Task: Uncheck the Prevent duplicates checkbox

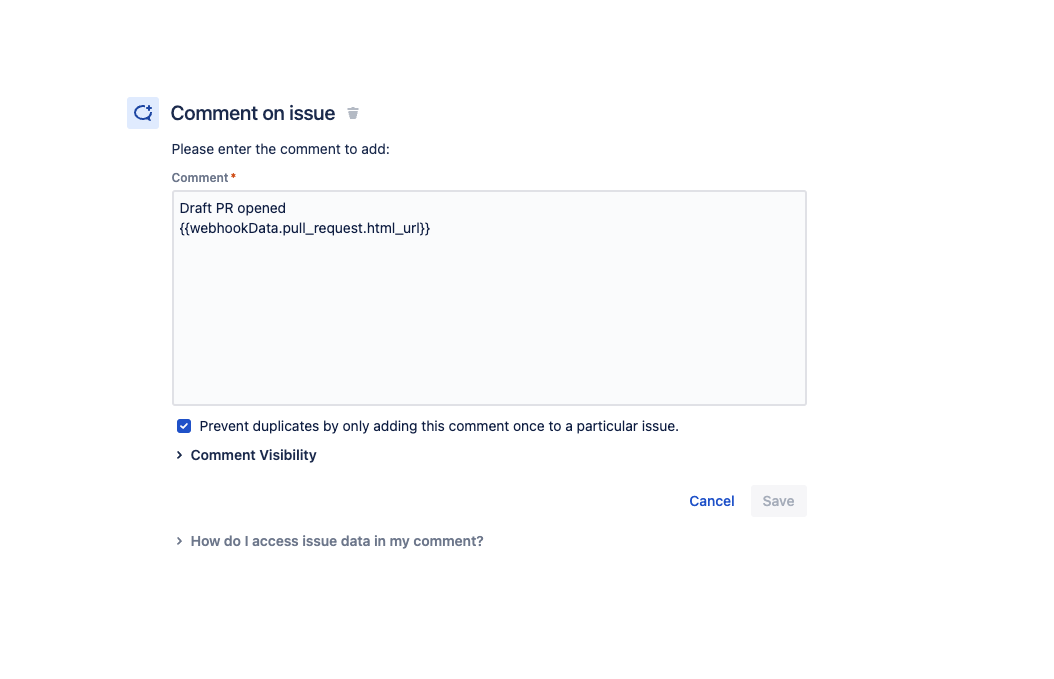Action: pyautogui.click(x=184, y=426)
